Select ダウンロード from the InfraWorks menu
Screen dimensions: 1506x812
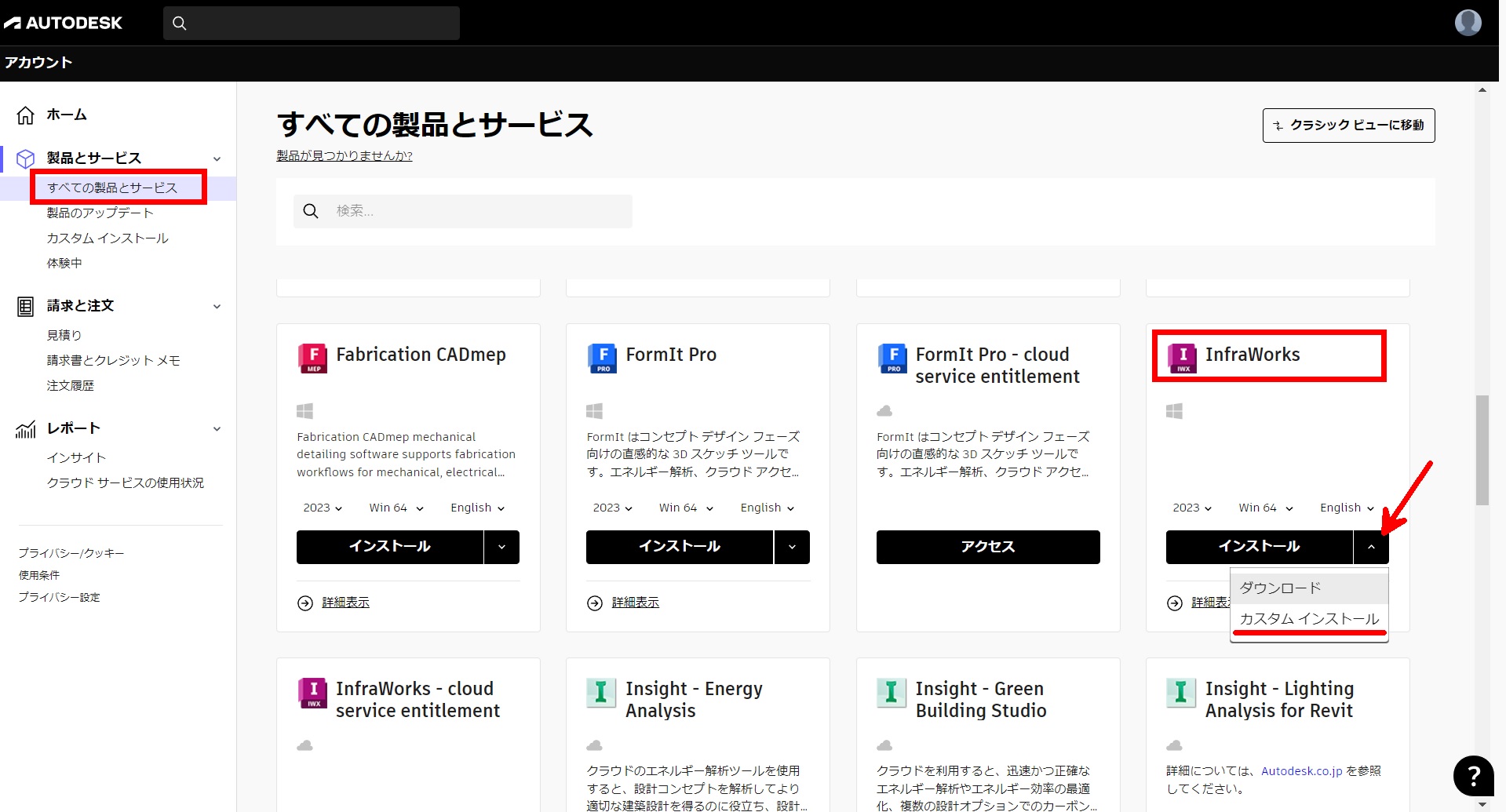(x=1309, y=588)
